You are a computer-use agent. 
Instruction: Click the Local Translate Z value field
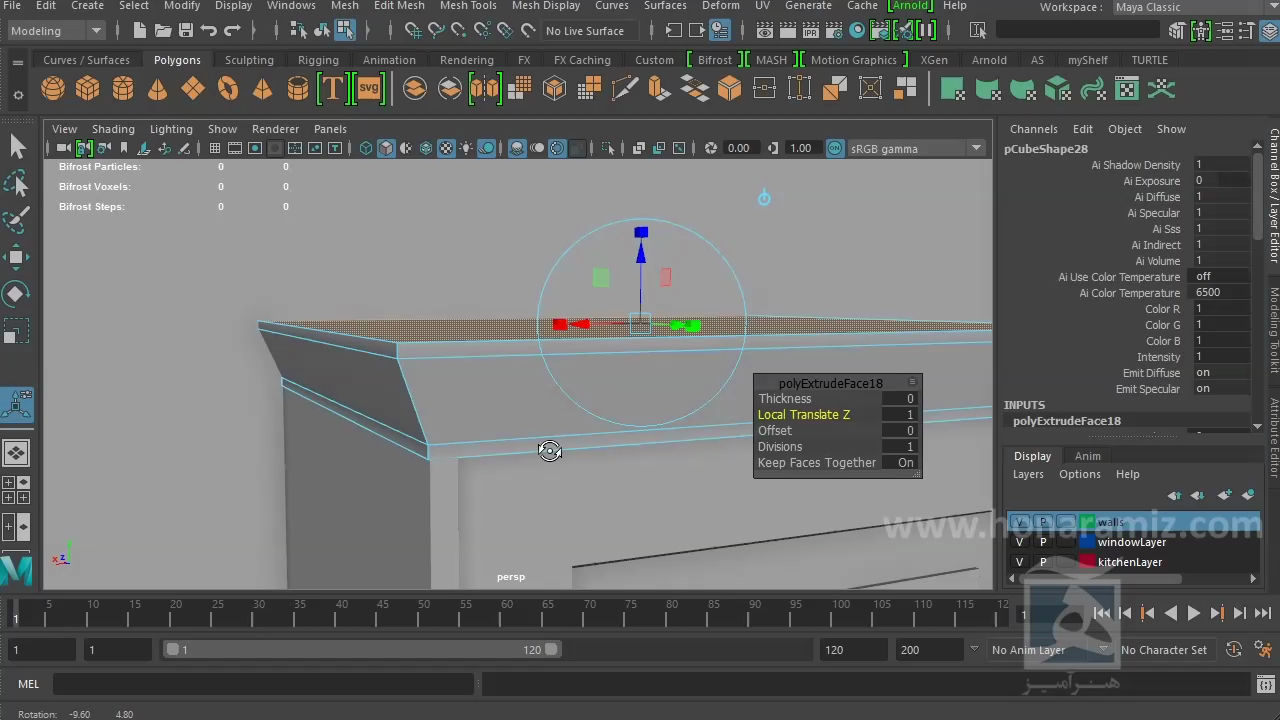coord(900,415)
